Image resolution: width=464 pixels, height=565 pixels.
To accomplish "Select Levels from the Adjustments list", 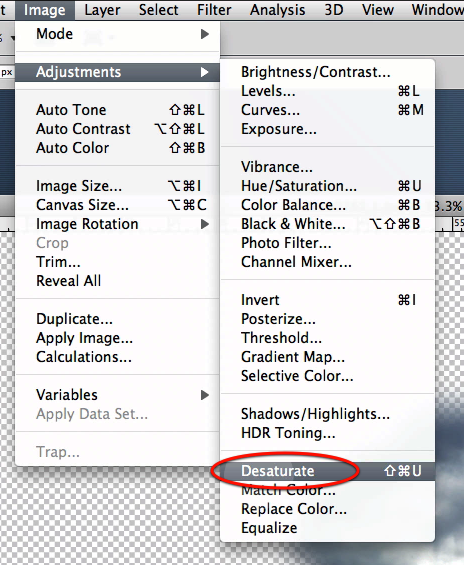I will (x=327, y=91).
